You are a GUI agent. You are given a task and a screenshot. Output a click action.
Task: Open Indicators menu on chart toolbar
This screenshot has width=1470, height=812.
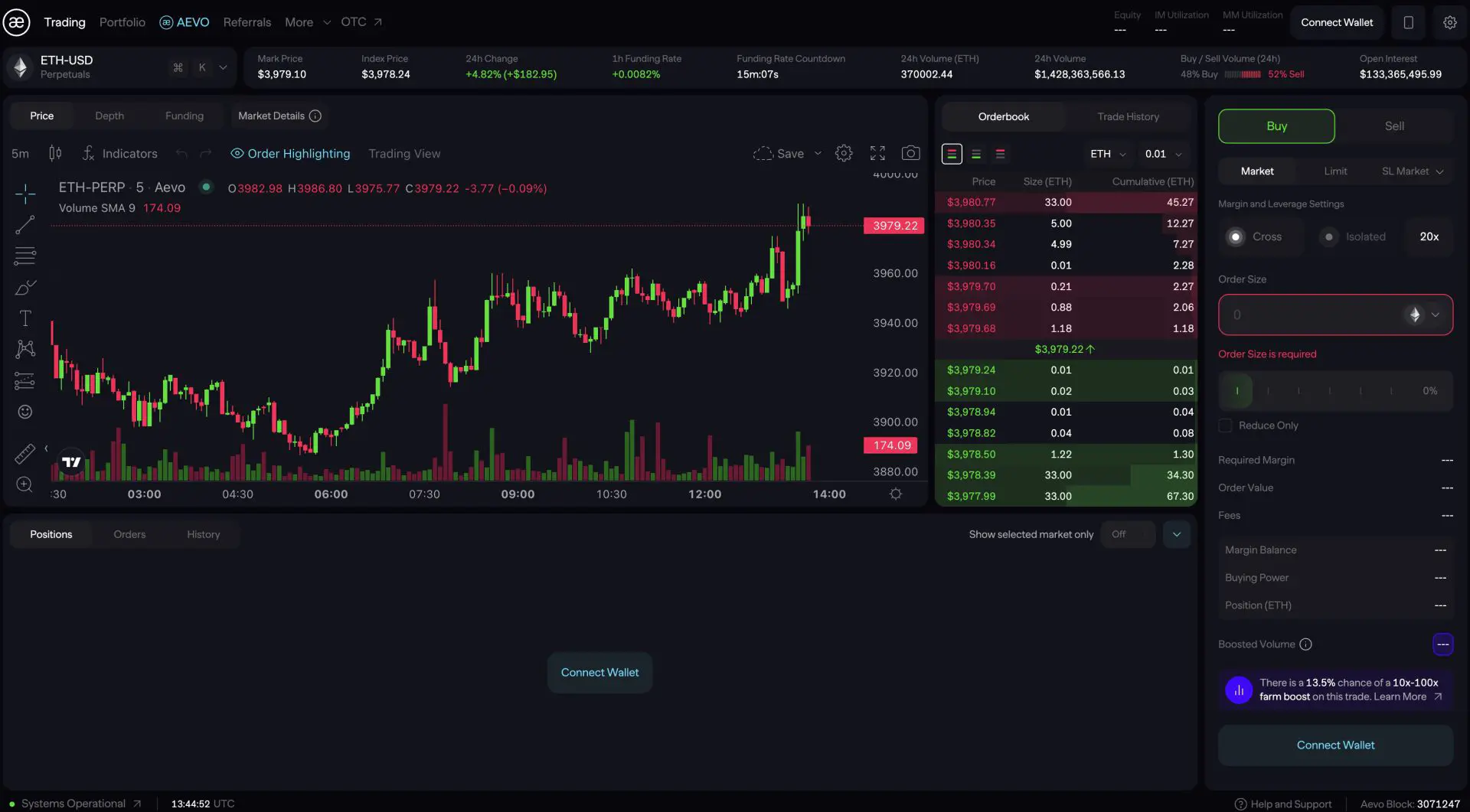click(x=119, y=154)
